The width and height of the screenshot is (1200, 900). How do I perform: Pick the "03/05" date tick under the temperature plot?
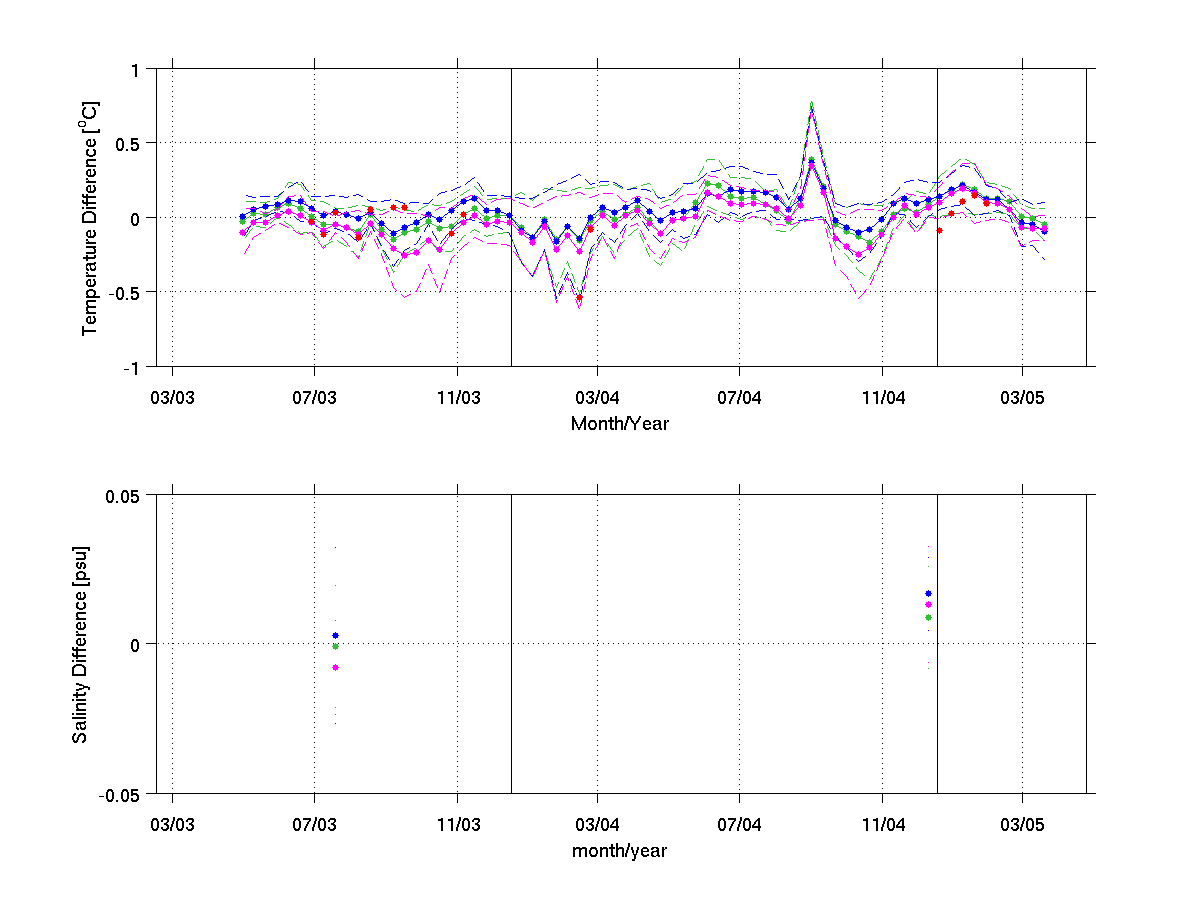click(1022, 398)
